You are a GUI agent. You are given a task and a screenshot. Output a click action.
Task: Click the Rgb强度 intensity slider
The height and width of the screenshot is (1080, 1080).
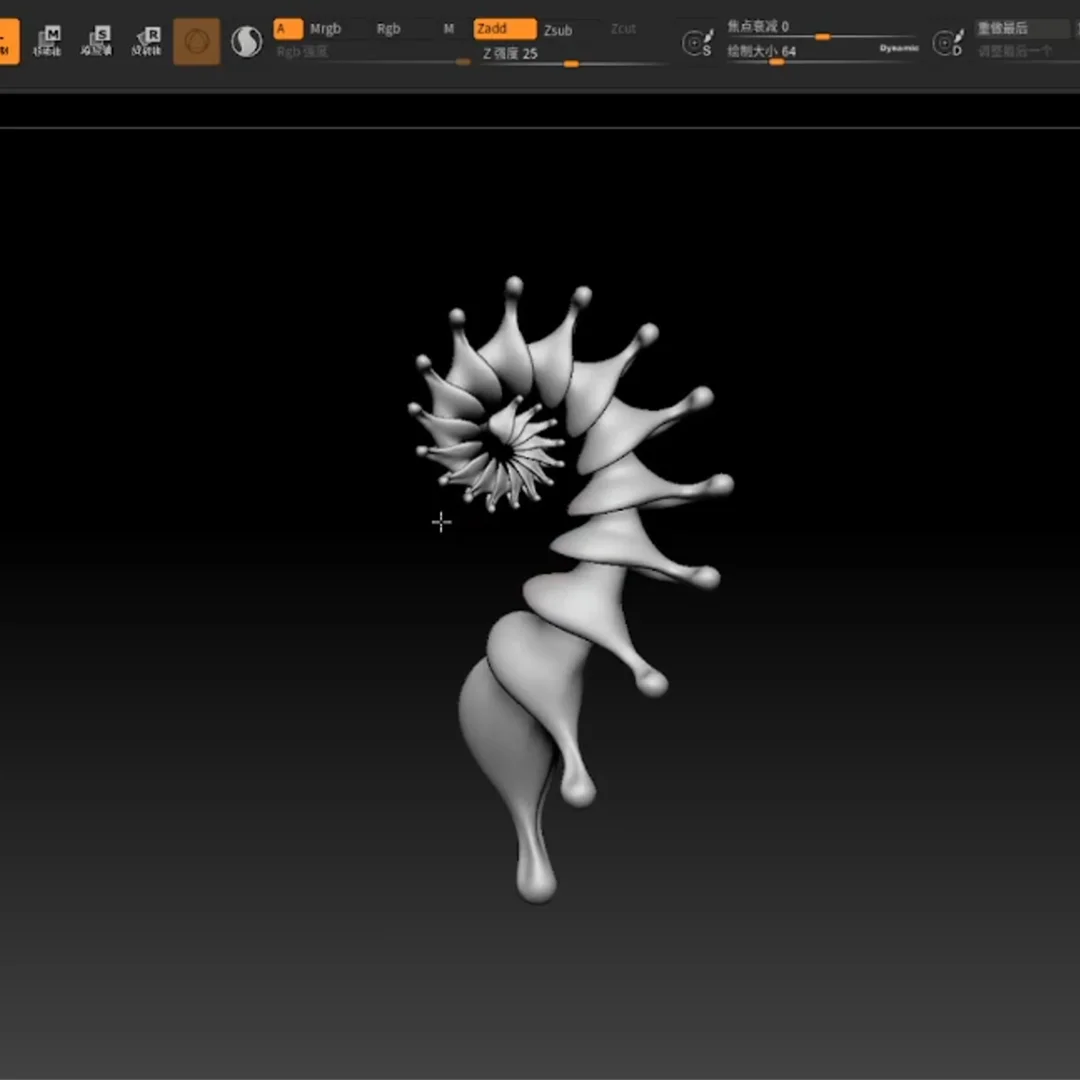tap(373, 54)
